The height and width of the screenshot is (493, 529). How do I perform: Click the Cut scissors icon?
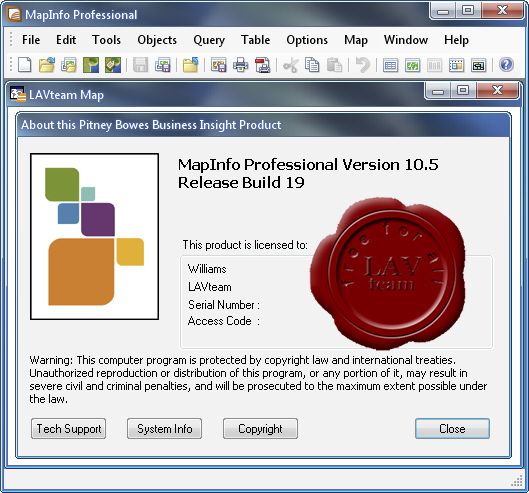(290, 64)
